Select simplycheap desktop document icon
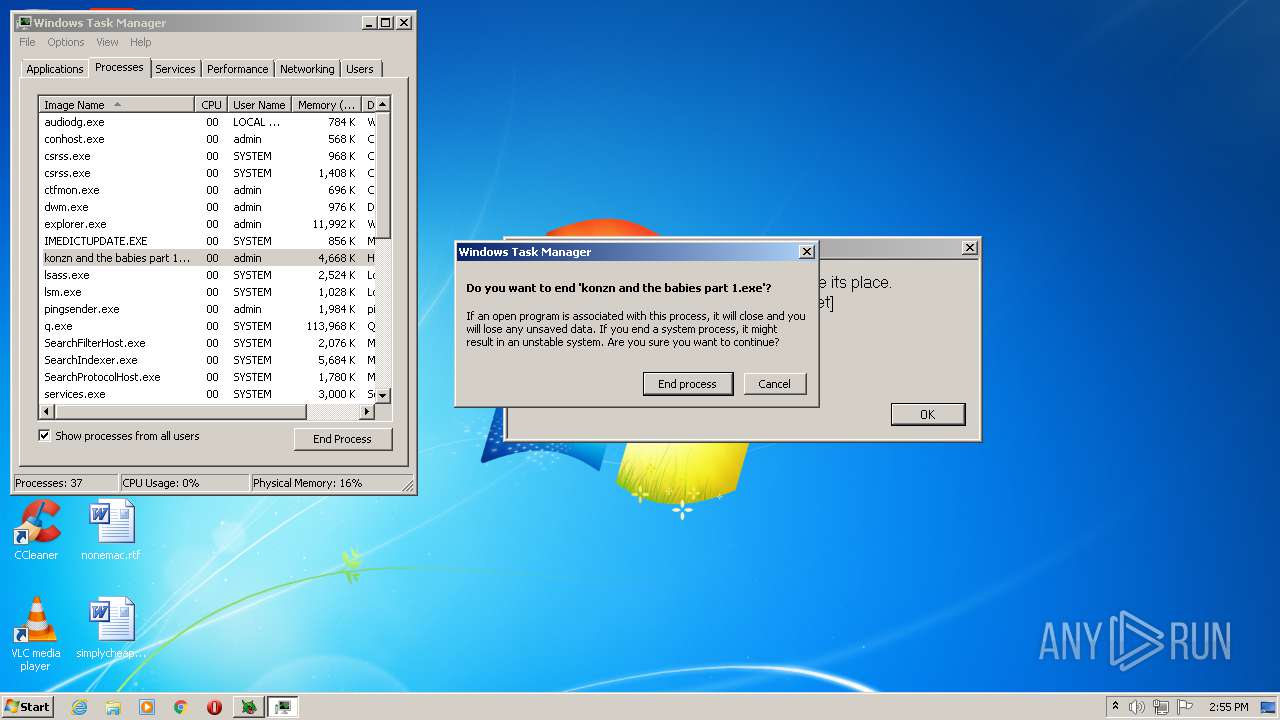Image resolution: width=1280 pixels, height=720 pixels. point(111,628)
